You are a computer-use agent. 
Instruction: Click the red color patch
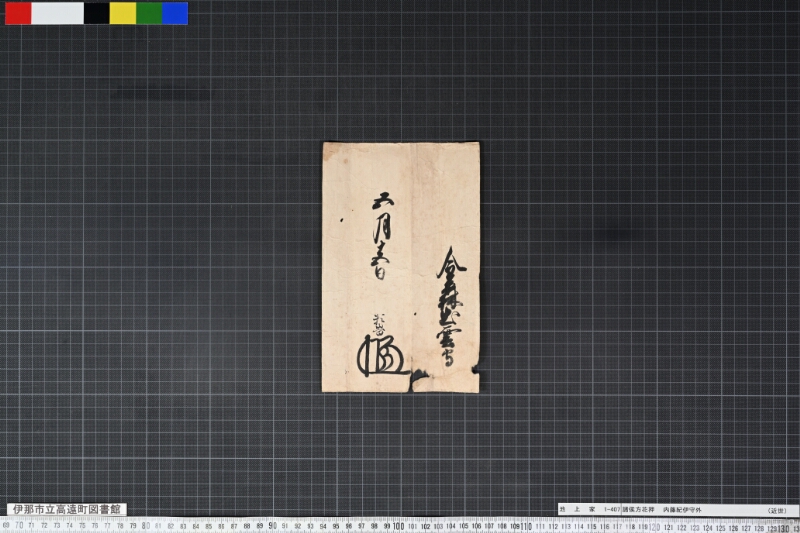[18, 13]
